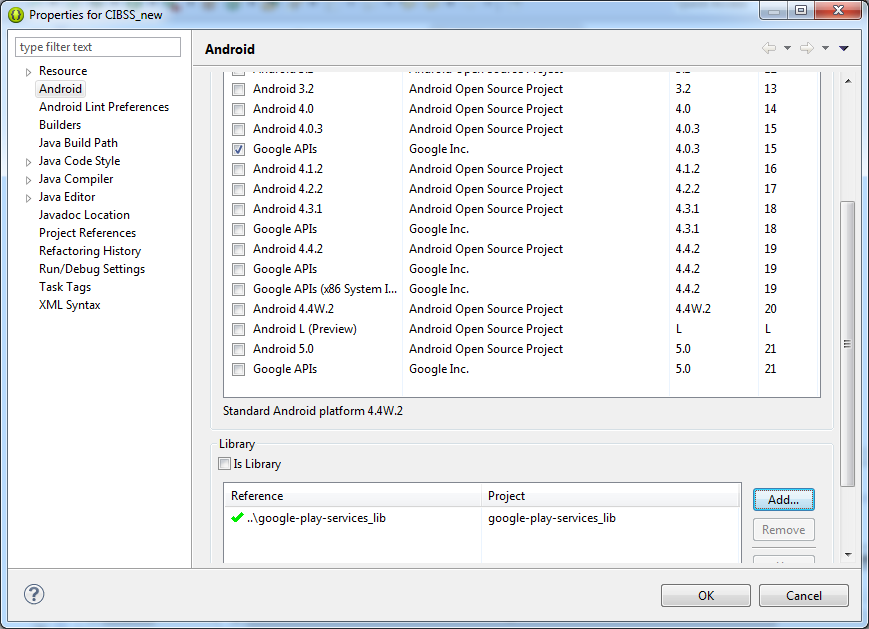This screenshot has height=629, width=869.
Task: Check the Android 4.4W.2 checkbox
Action: (238, 309)
